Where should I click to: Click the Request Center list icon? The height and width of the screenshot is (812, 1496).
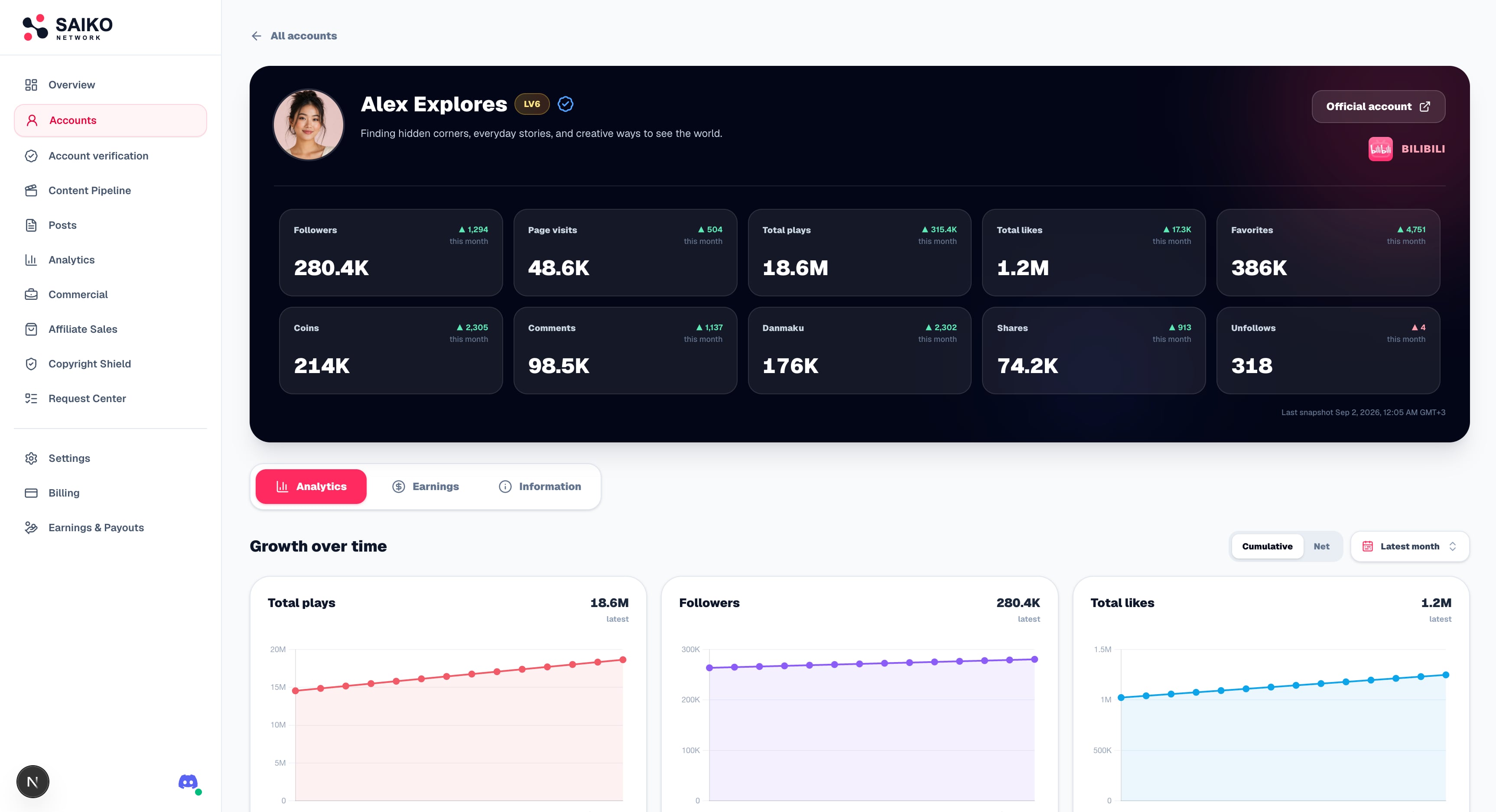(x=31, y=399)
